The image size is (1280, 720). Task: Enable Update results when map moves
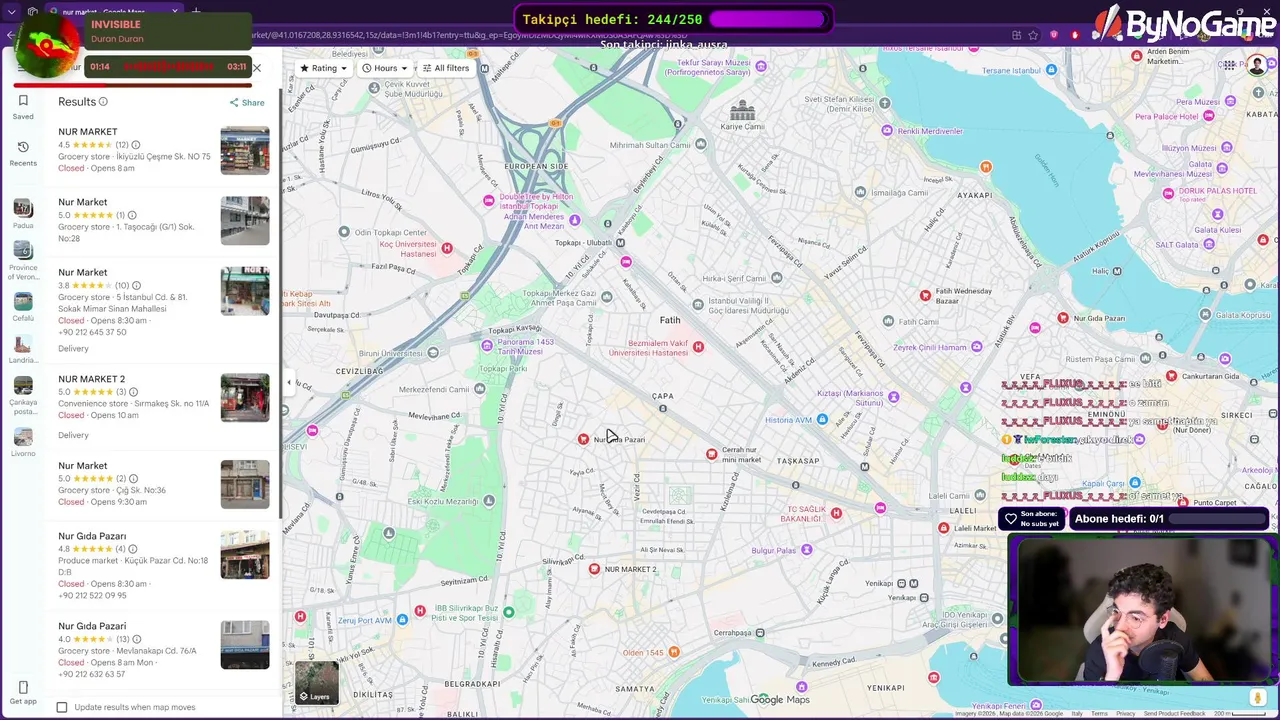[x=62, y=707]
